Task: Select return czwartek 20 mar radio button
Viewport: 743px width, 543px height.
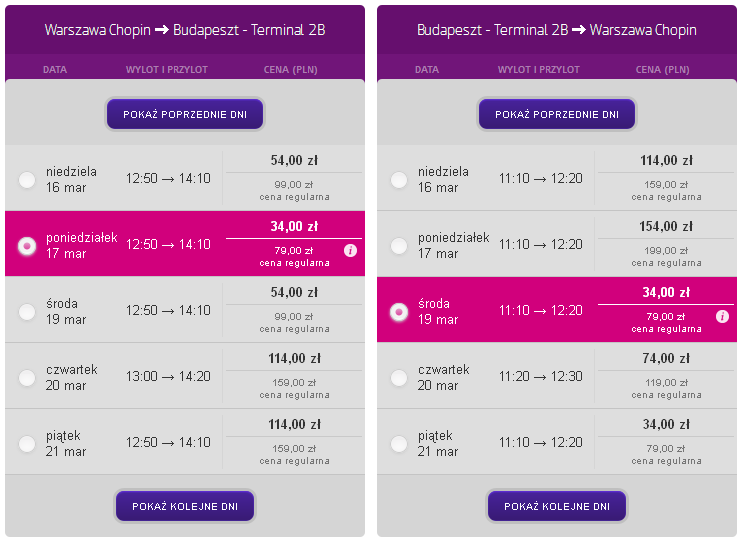Action: click(399, 378)
